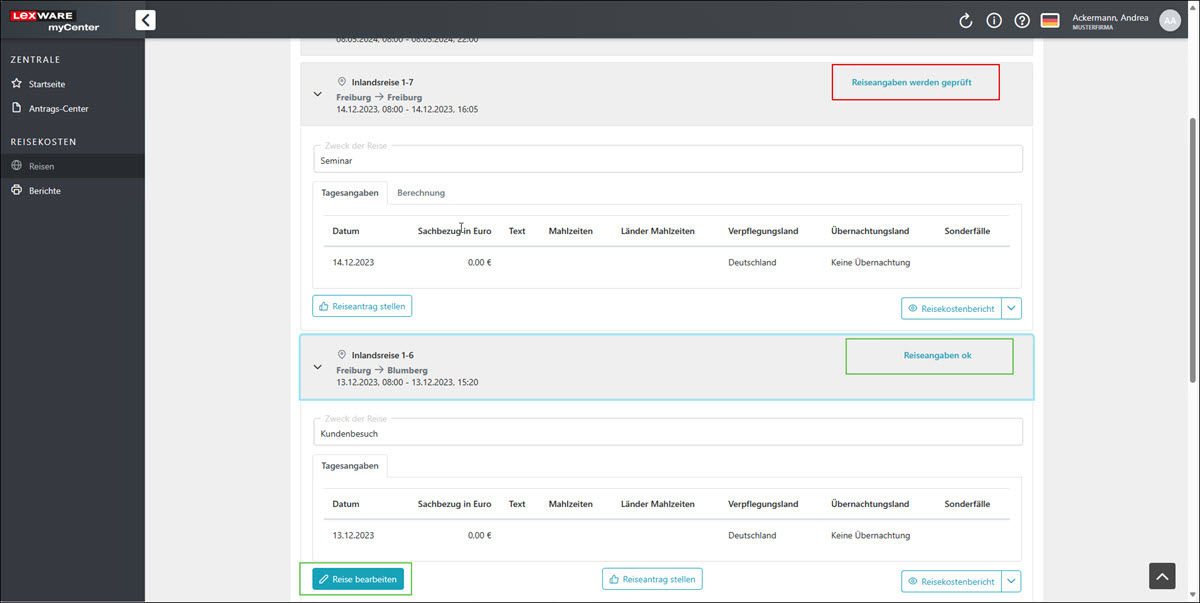This screenshot has width=1200, height=603.
Task: Switch to the Berechnung tab
Action: (x=420, y=192)
